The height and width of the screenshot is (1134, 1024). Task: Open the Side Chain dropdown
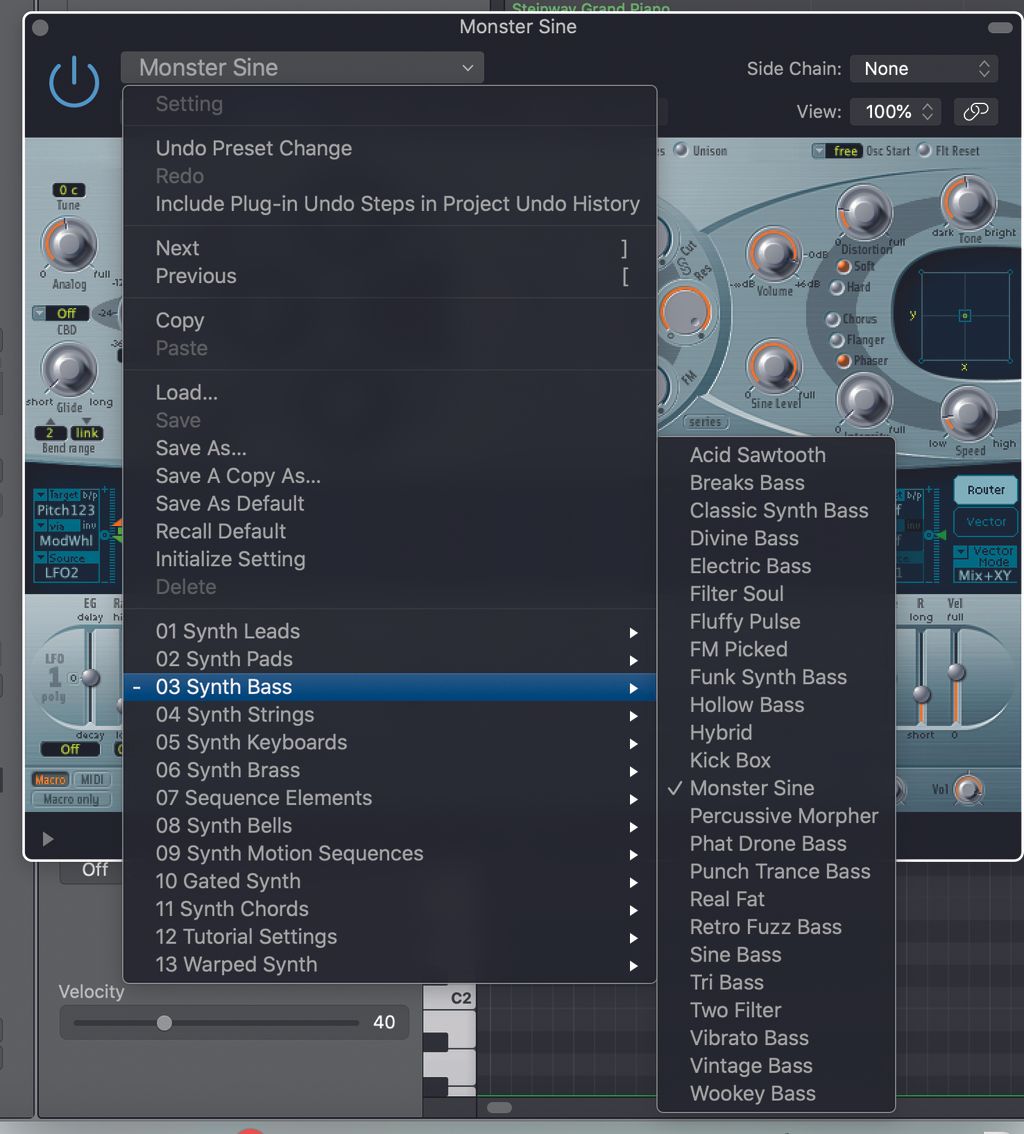[922, 68]
